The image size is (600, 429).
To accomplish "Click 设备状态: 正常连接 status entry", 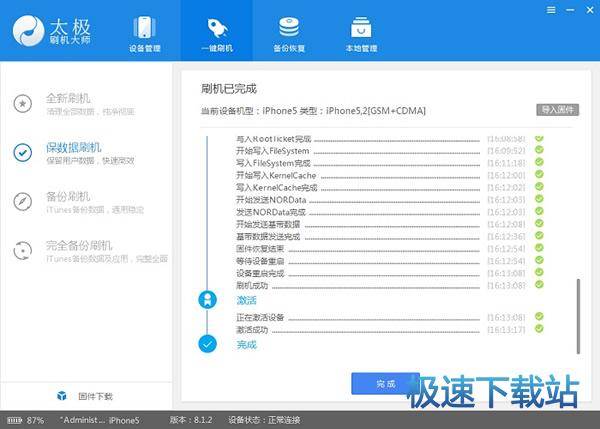I will (264, 420).
